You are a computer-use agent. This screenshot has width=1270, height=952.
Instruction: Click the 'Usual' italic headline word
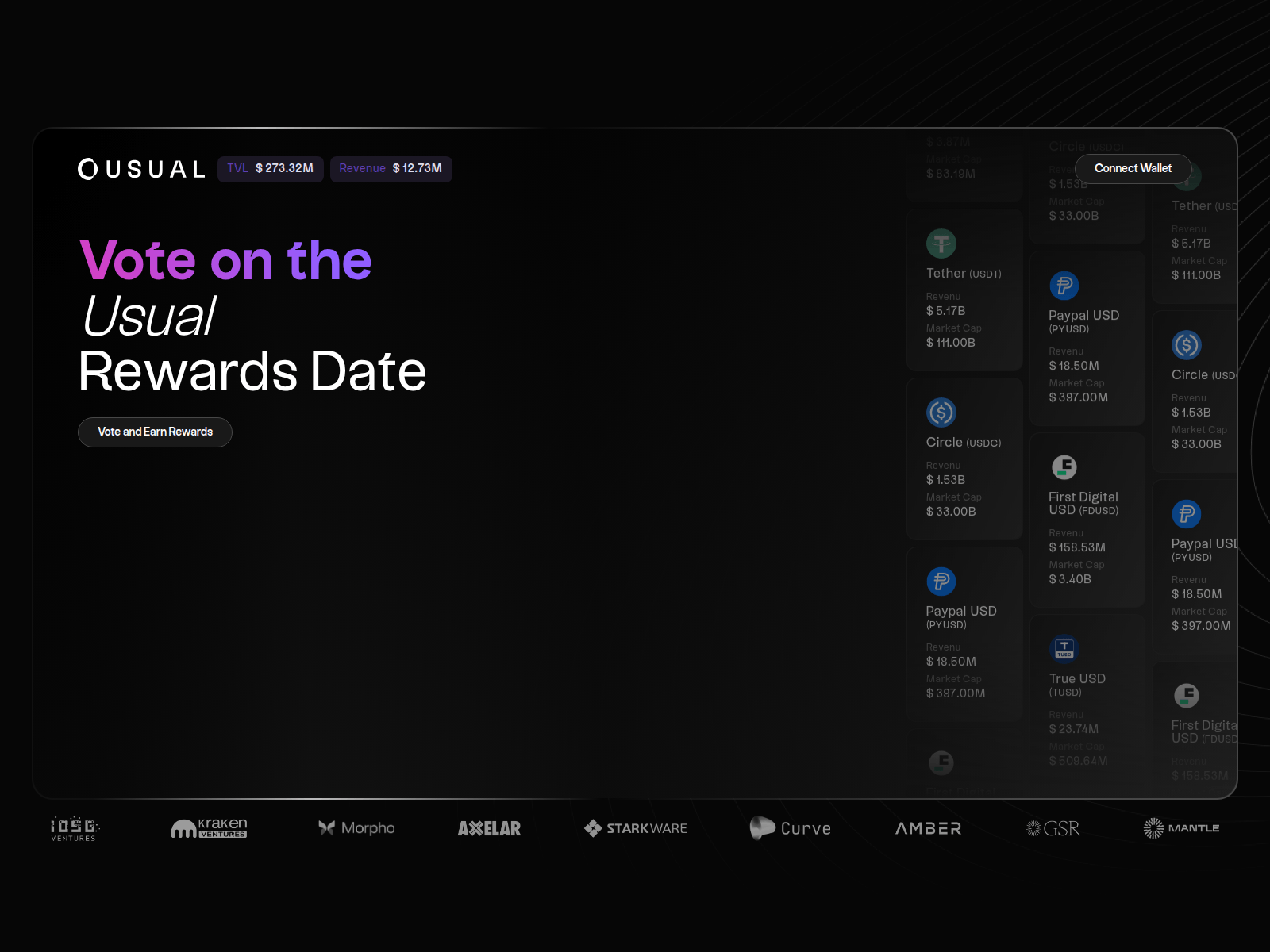coord(148,316)
